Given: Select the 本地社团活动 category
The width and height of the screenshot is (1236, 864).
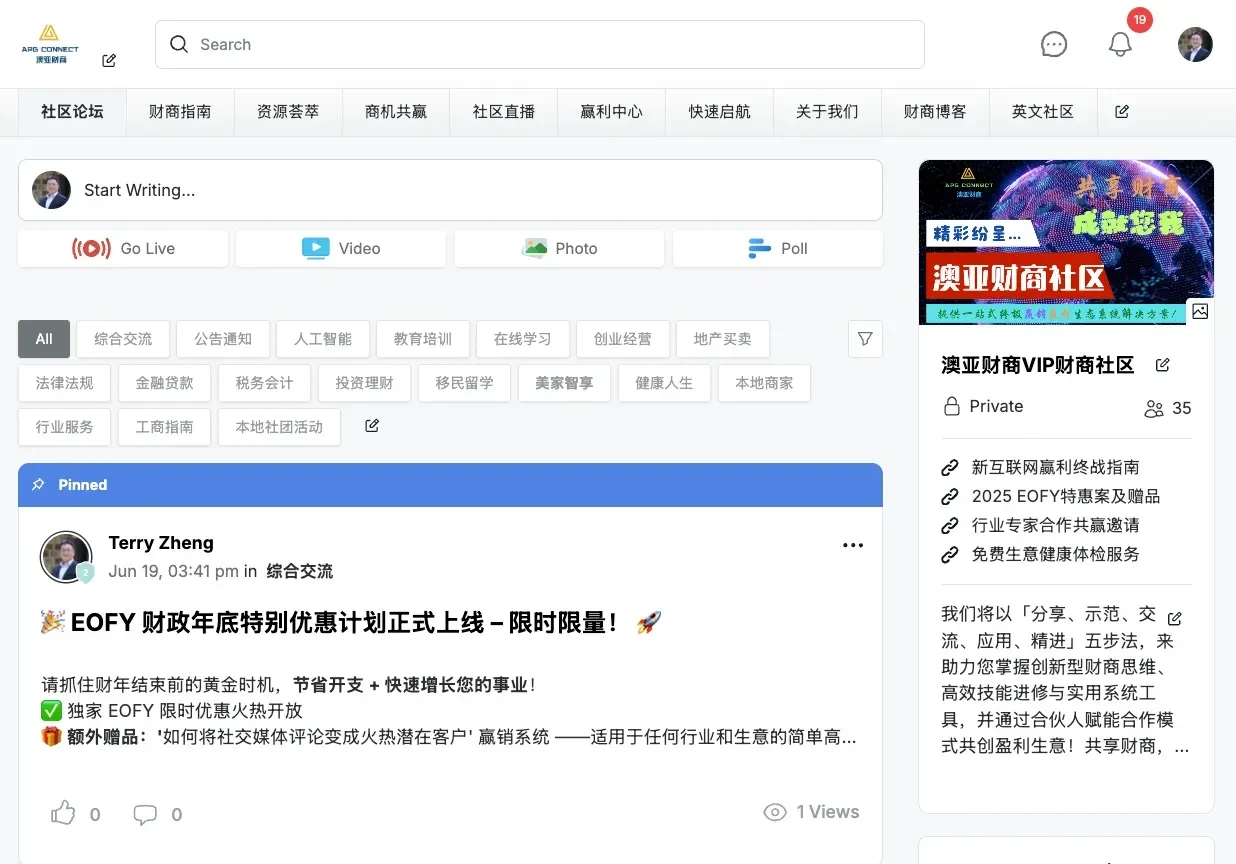Looking at the screenshot, I should point(279,427).
